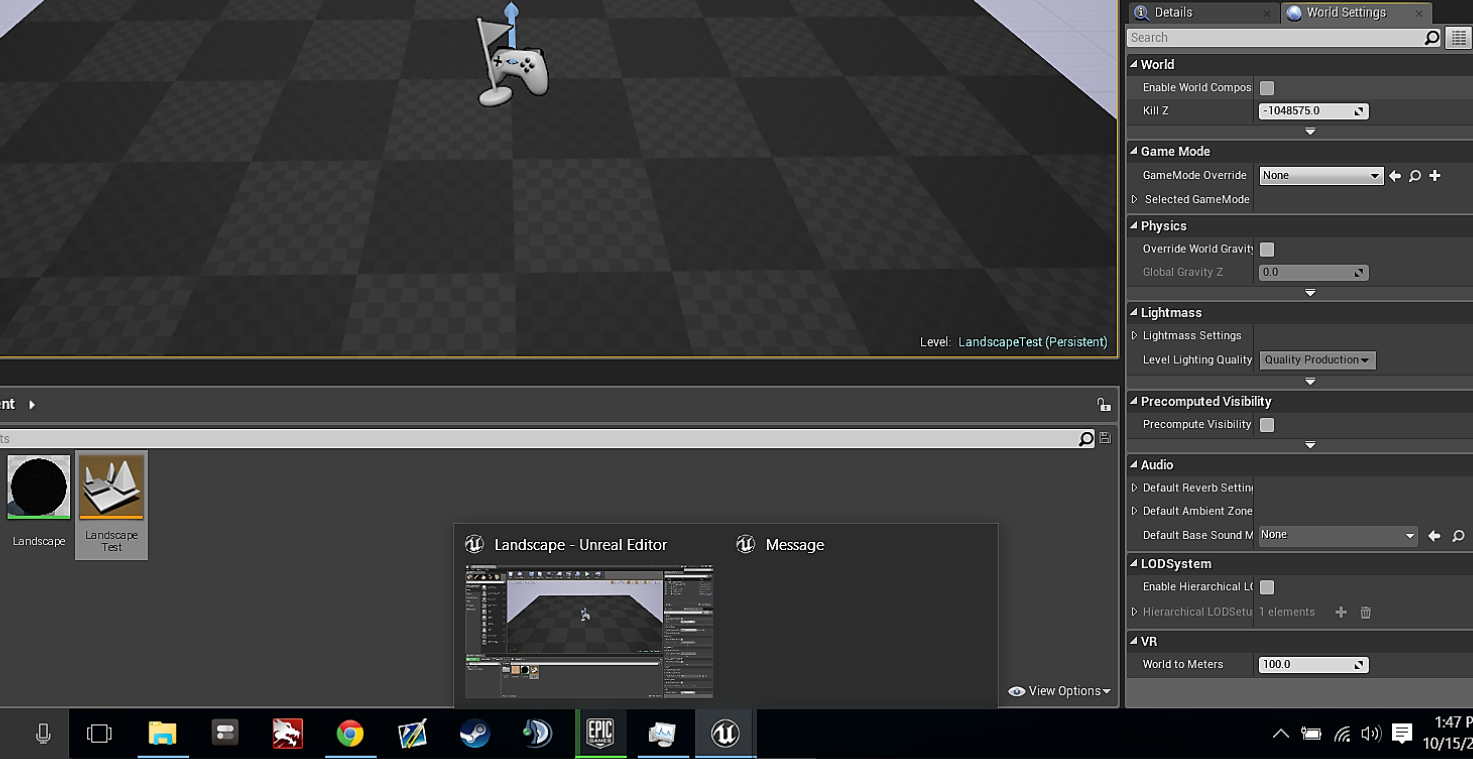
Task: Close the Details tab
Action: click(x=1267, y=13)
